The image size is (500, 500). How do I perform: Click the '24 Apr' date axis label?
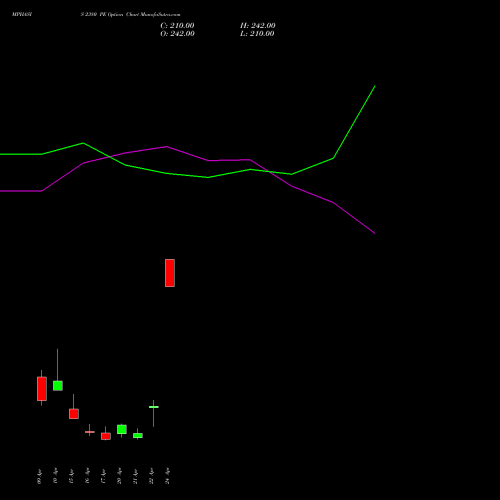(x=168, y=476)
